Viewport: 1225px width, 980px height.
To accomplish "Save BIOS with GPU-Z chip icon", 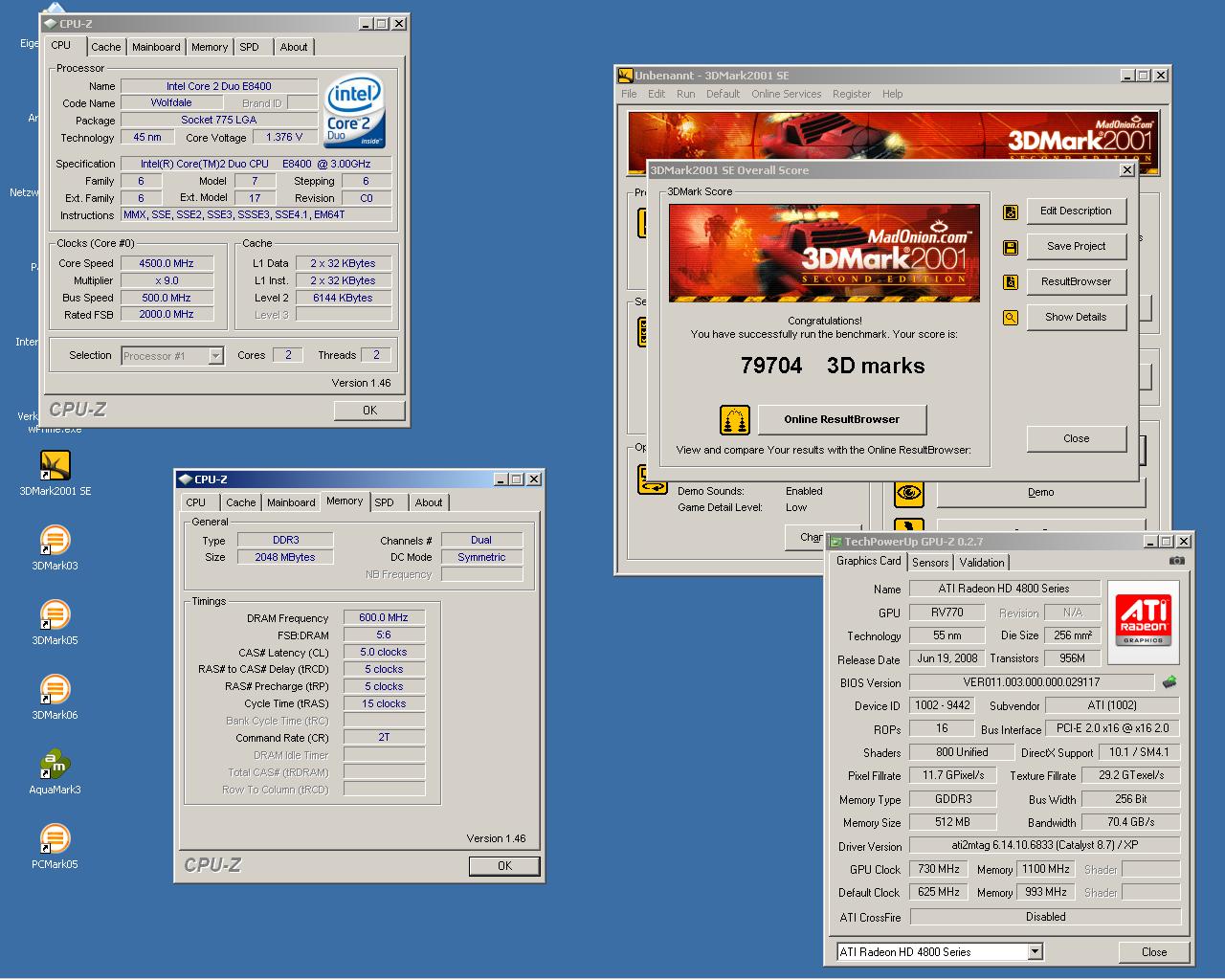I will pos(1169,682).
